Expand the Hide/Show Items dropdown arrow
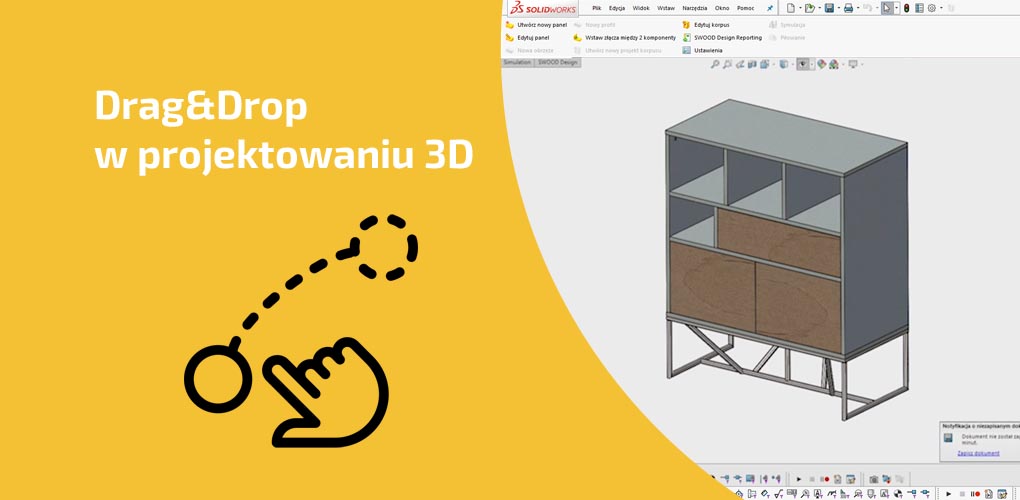Image resolution: width=1020 pixels, height=500 pixels. click(812, 64)
